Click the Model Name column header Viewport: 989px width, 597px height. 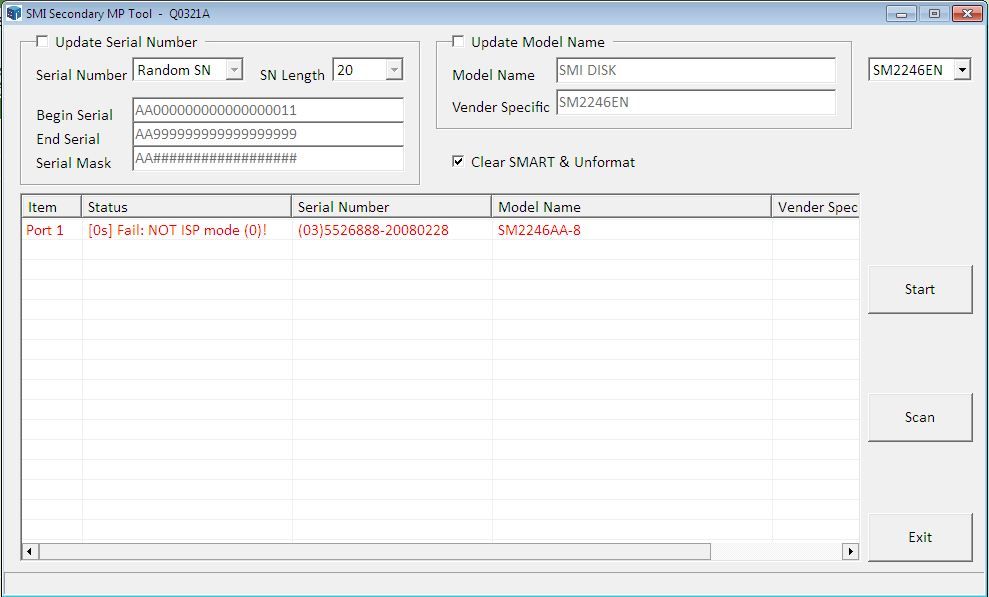(631, 207)
